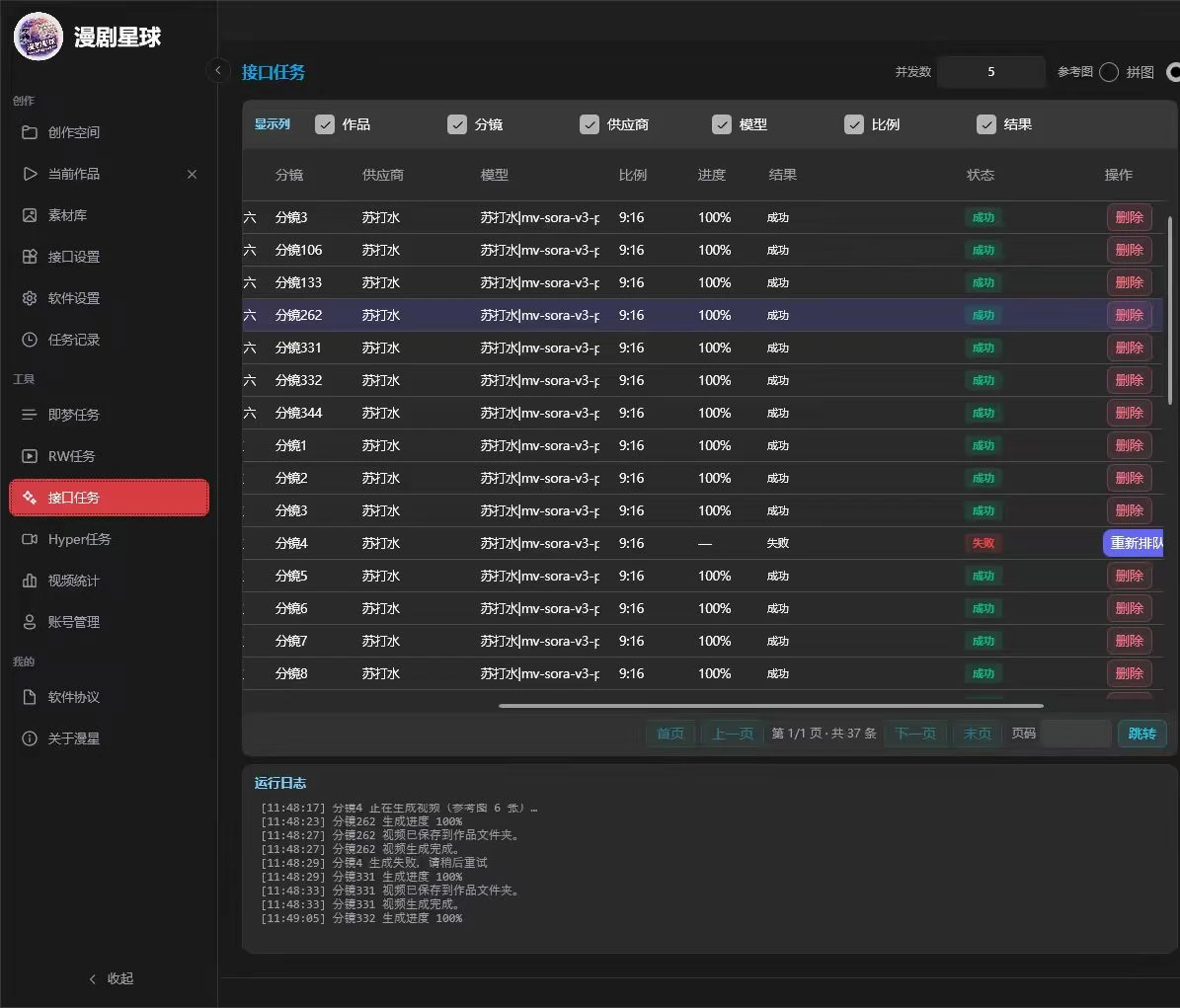This screenshot has width=1180, height=1008.
Task: Go to 末页 last page
Action: point(977,734)
